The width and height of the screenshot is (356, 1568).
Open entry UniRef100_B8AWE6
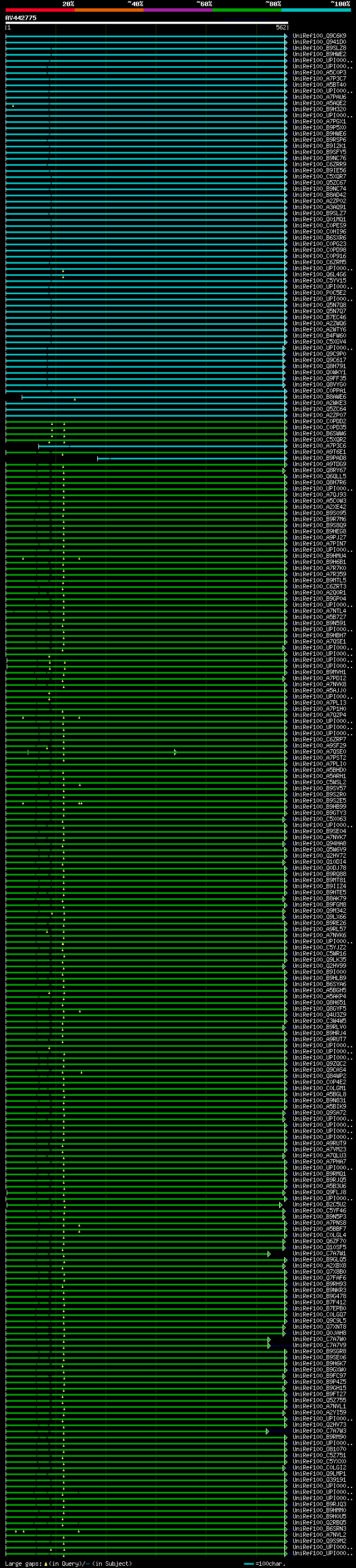coord(319,397)
